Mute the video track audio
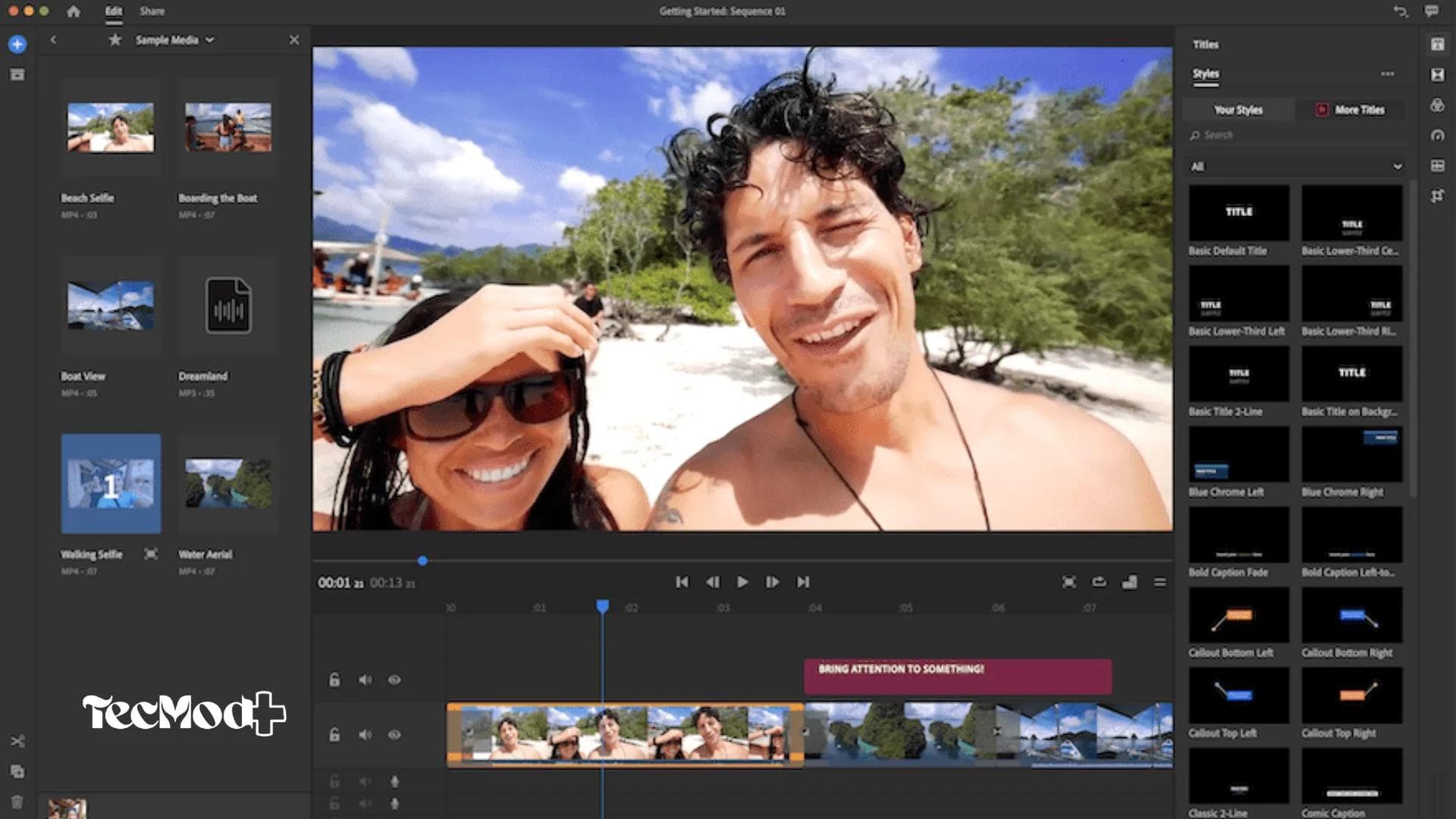Viewport: 1456px width, 819px height. [366, 734]
